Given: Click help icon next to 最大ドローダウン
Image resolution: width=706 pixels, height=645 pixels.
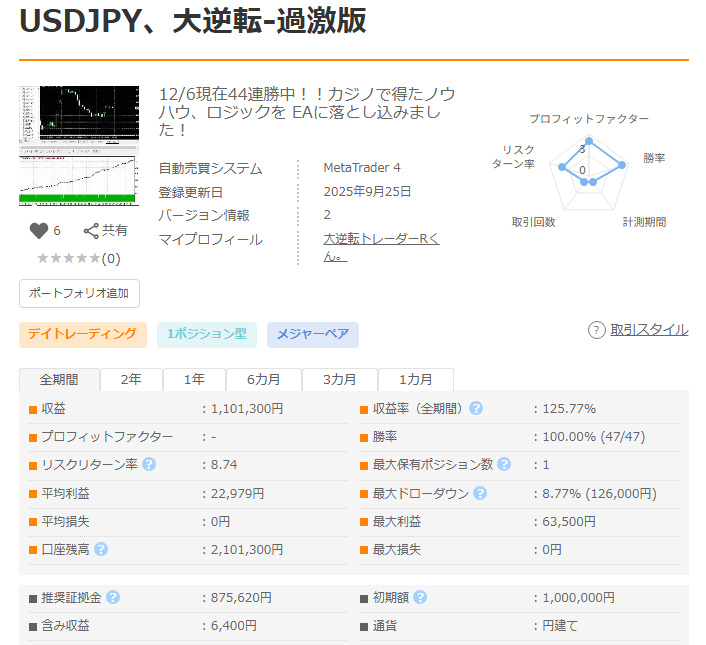Looking at the screenshot, I should click(x=480, y=493).
